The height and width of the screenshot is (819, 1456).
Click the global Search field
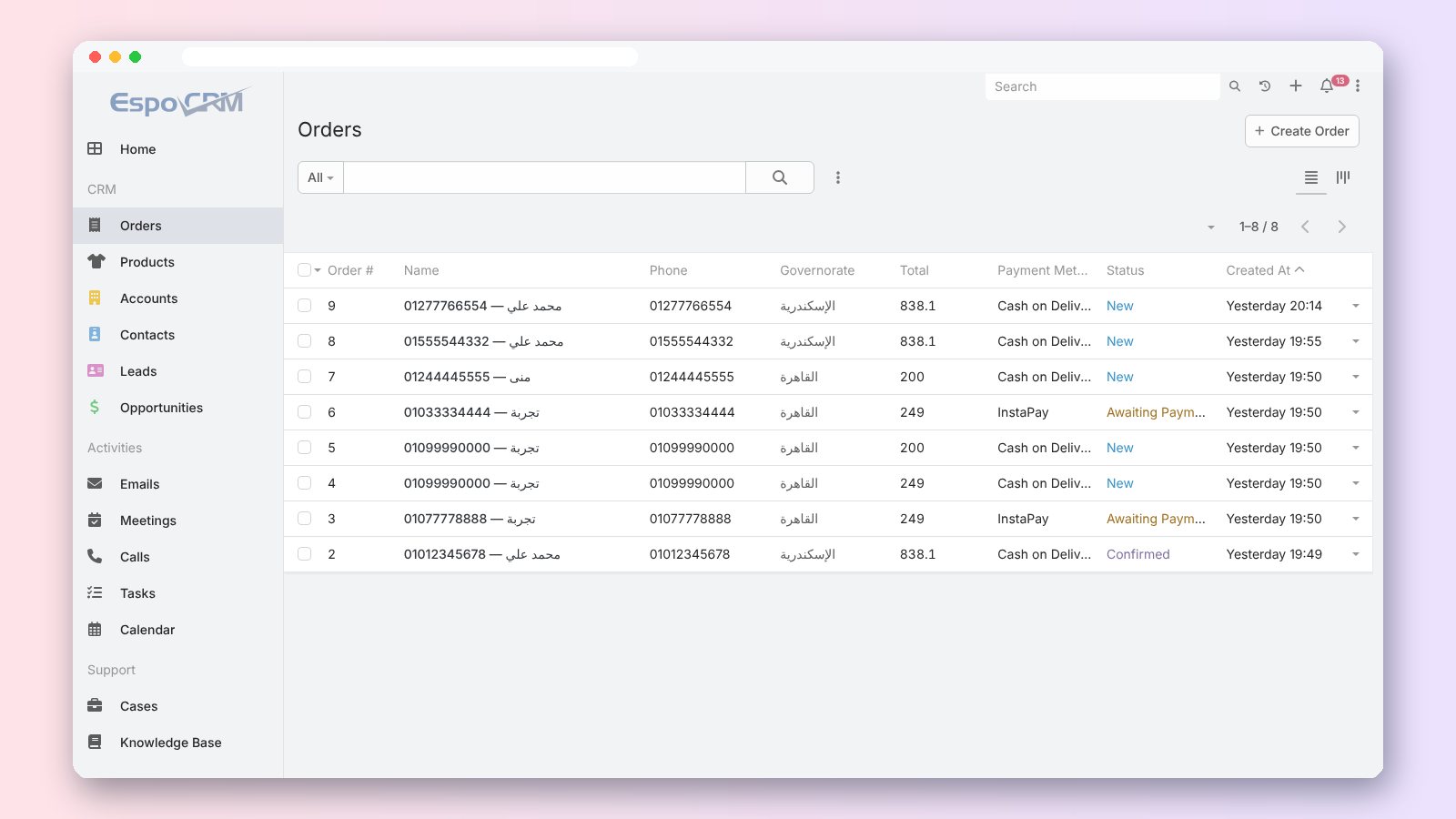coord(1102,86)
